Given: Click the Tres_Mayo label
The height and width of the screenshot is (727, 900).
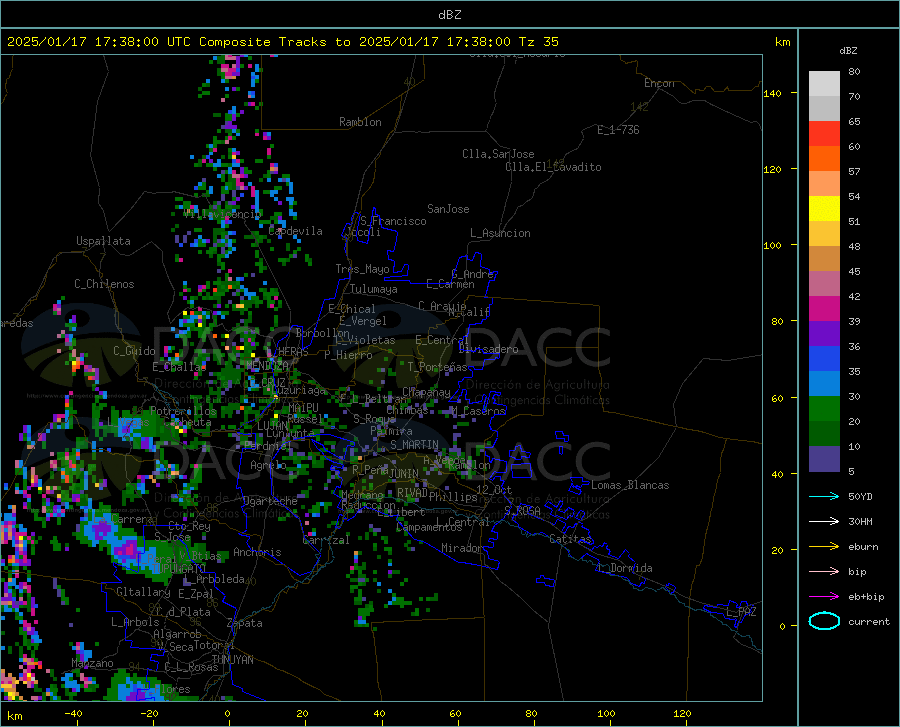Looking at the screenshot, I should click(x=362, y=269).
